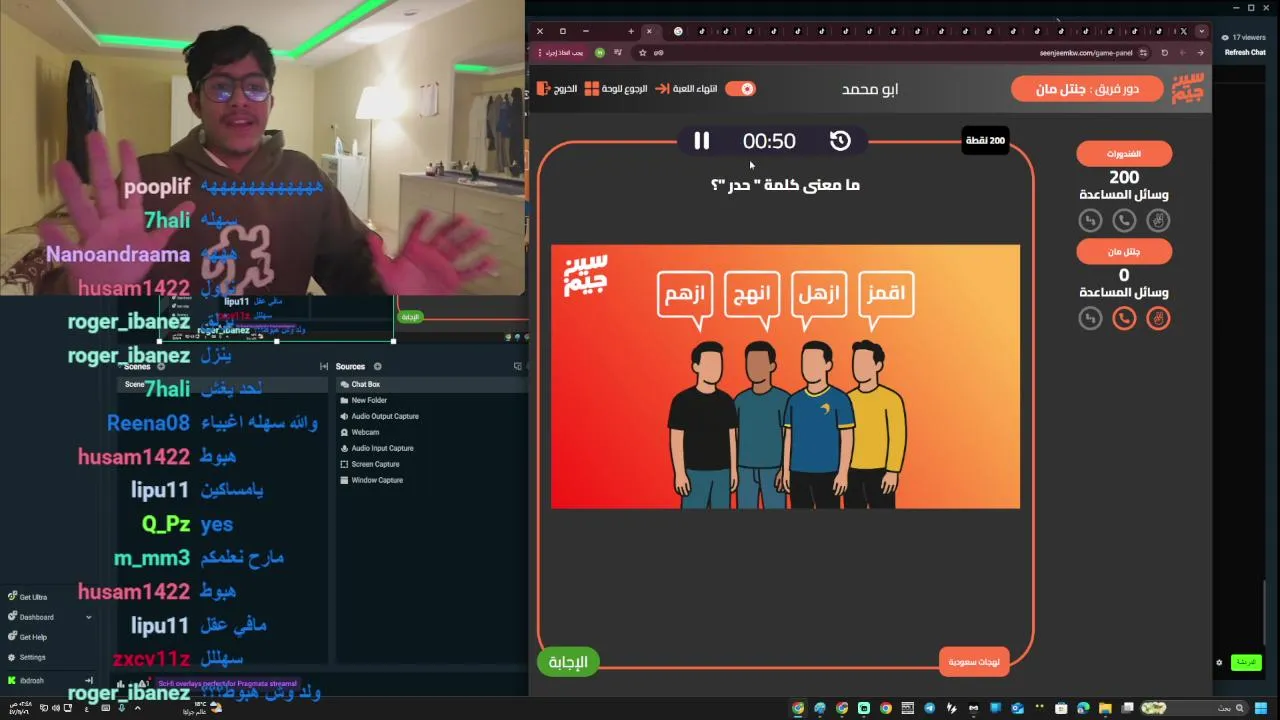Click the team turn banner دور فريق جنتل مان
1280x720 pixels.
1088,89
